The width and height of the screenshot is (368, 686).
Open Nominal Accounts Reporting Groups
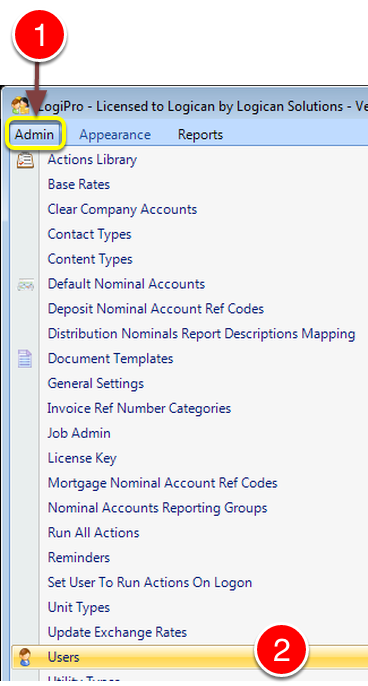pyautogui.click(x=157, y=508)
